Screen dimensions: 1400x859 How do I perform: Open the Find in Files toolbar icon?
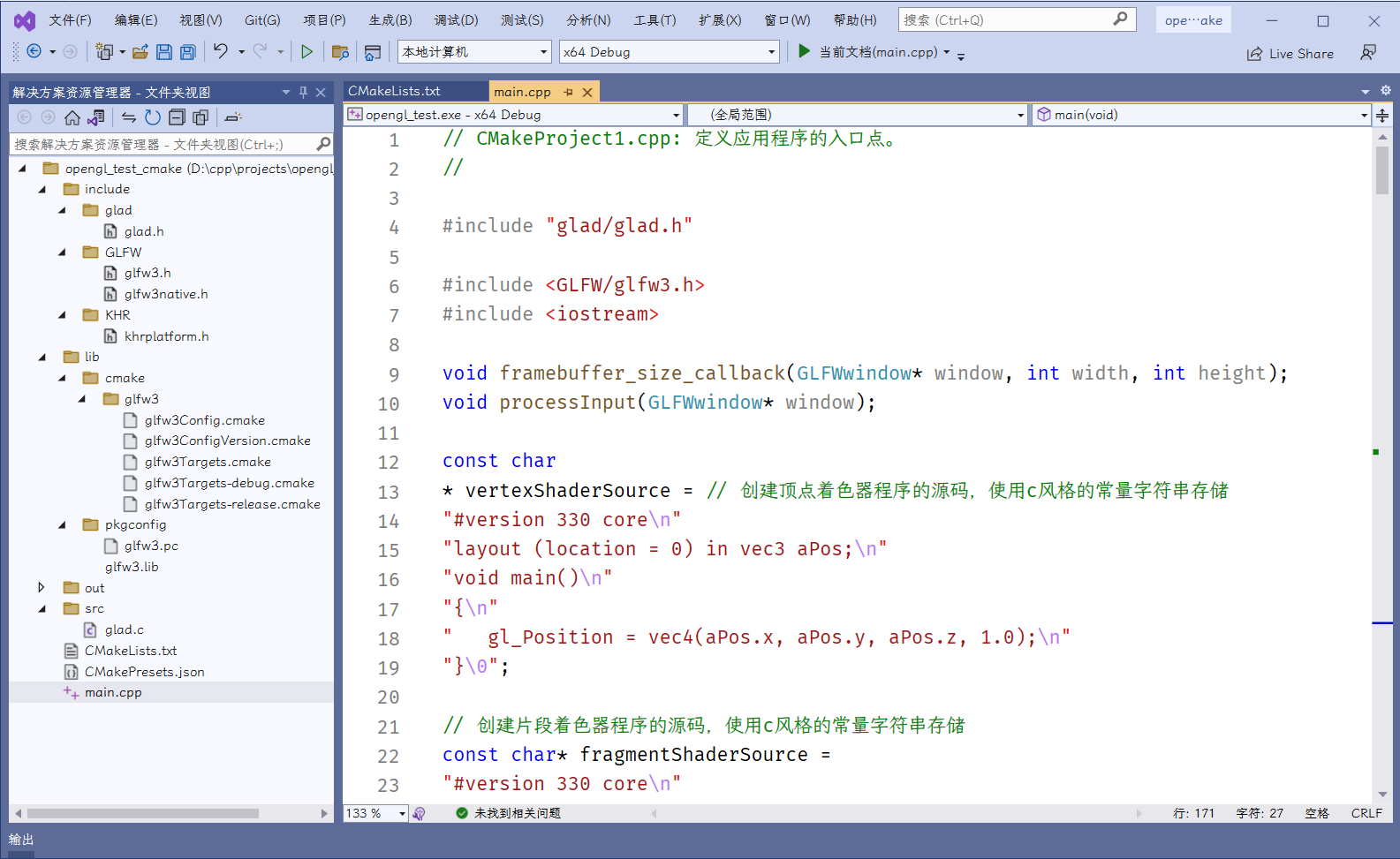340,52
